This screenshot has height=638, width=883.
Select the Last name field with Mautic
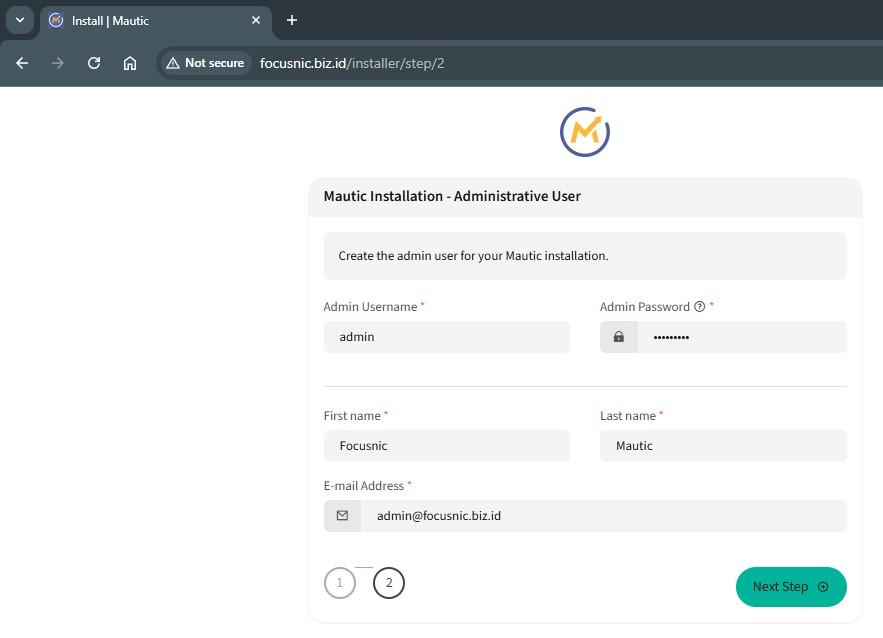pos(722,446)
